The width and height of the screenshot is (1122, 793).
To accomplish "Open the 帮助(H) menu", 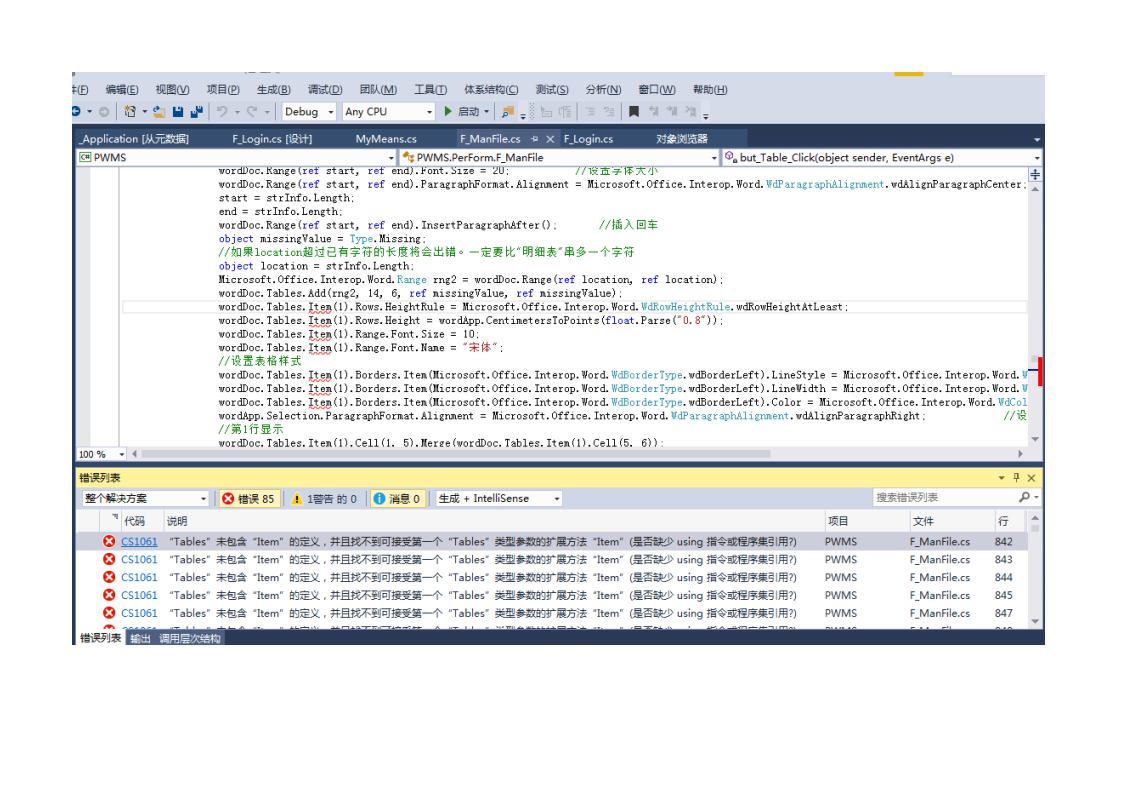I will pos(710,89).
